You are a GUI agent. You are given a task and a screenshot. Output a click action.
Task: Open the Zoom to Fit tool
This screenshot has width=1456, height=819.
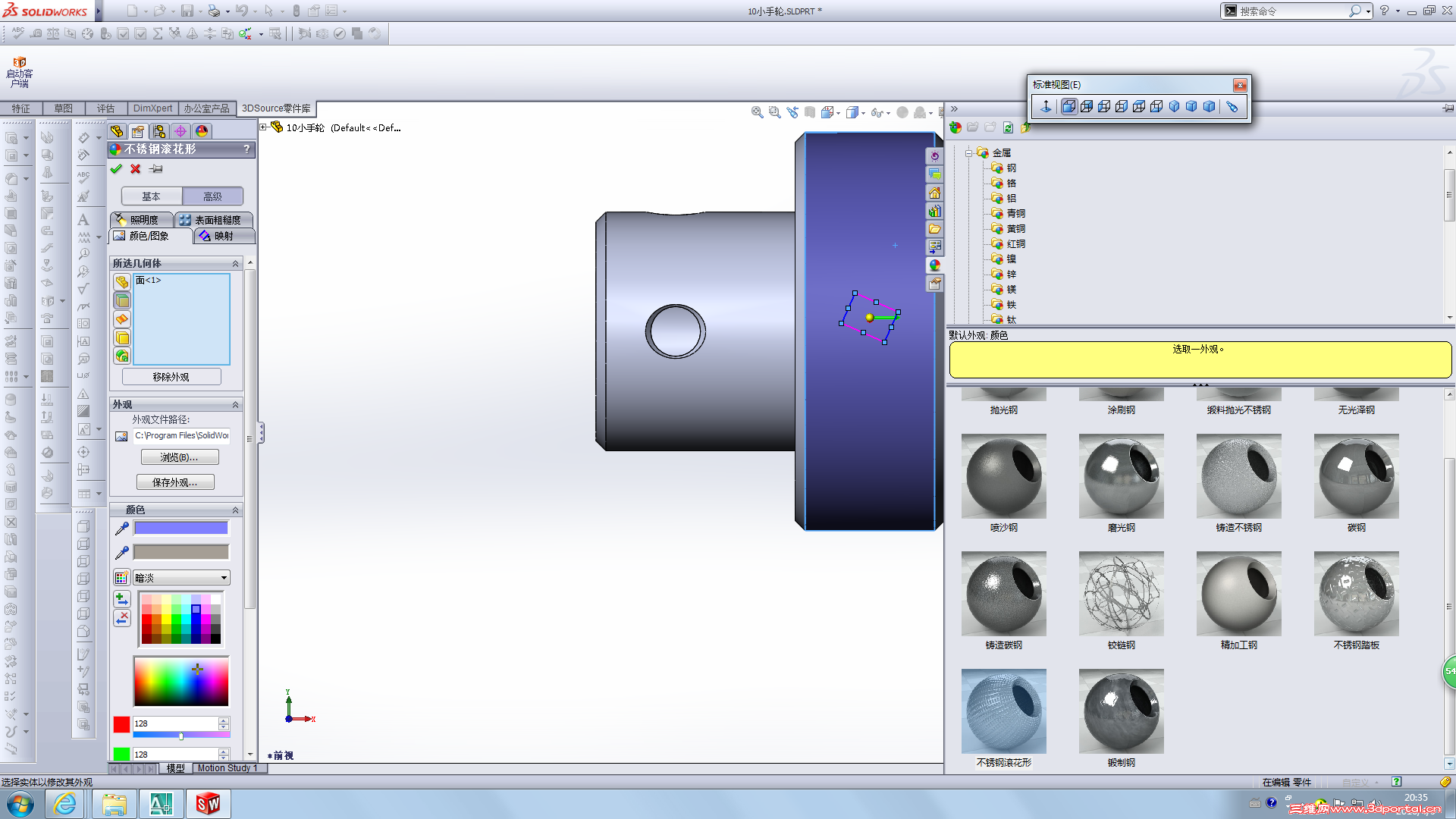(757, 112)
